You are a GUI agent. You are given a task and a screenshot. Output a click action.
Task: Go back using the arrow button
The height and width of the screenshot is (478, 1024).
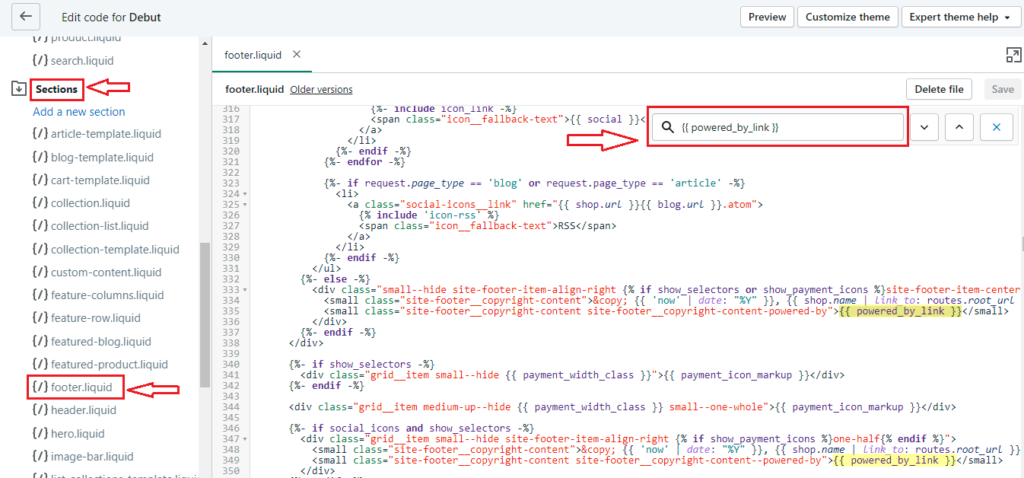click(25, 16)
